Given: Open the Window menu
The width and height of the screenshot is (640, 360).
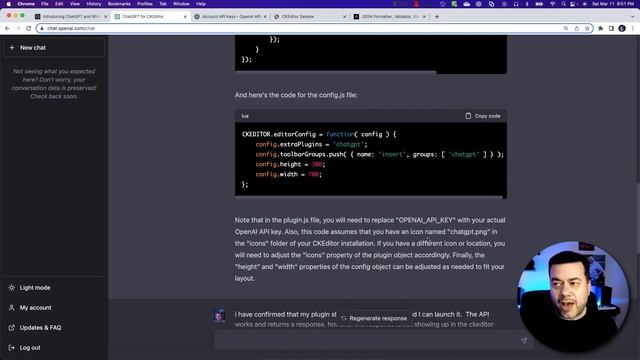Looking at the screenshot, I should [181, 4].
